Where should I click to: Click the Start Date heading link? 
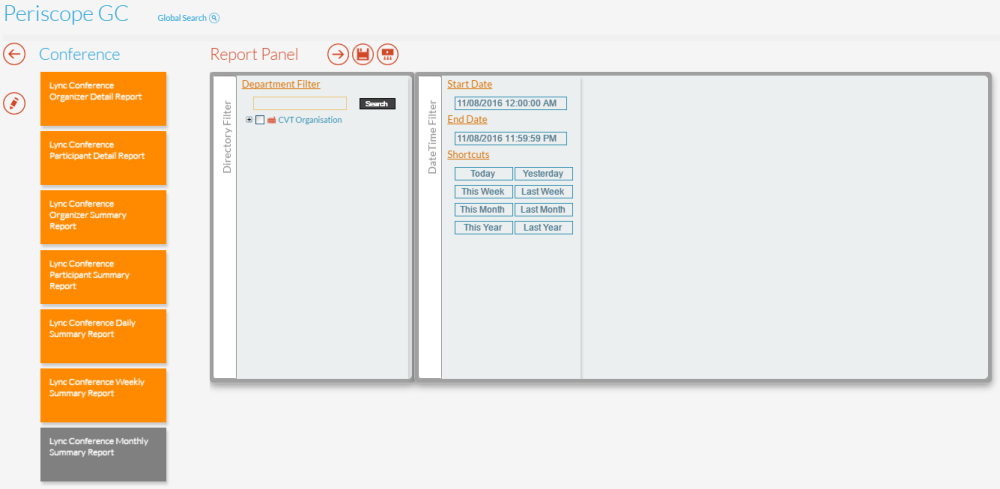(x=469, y=84)
